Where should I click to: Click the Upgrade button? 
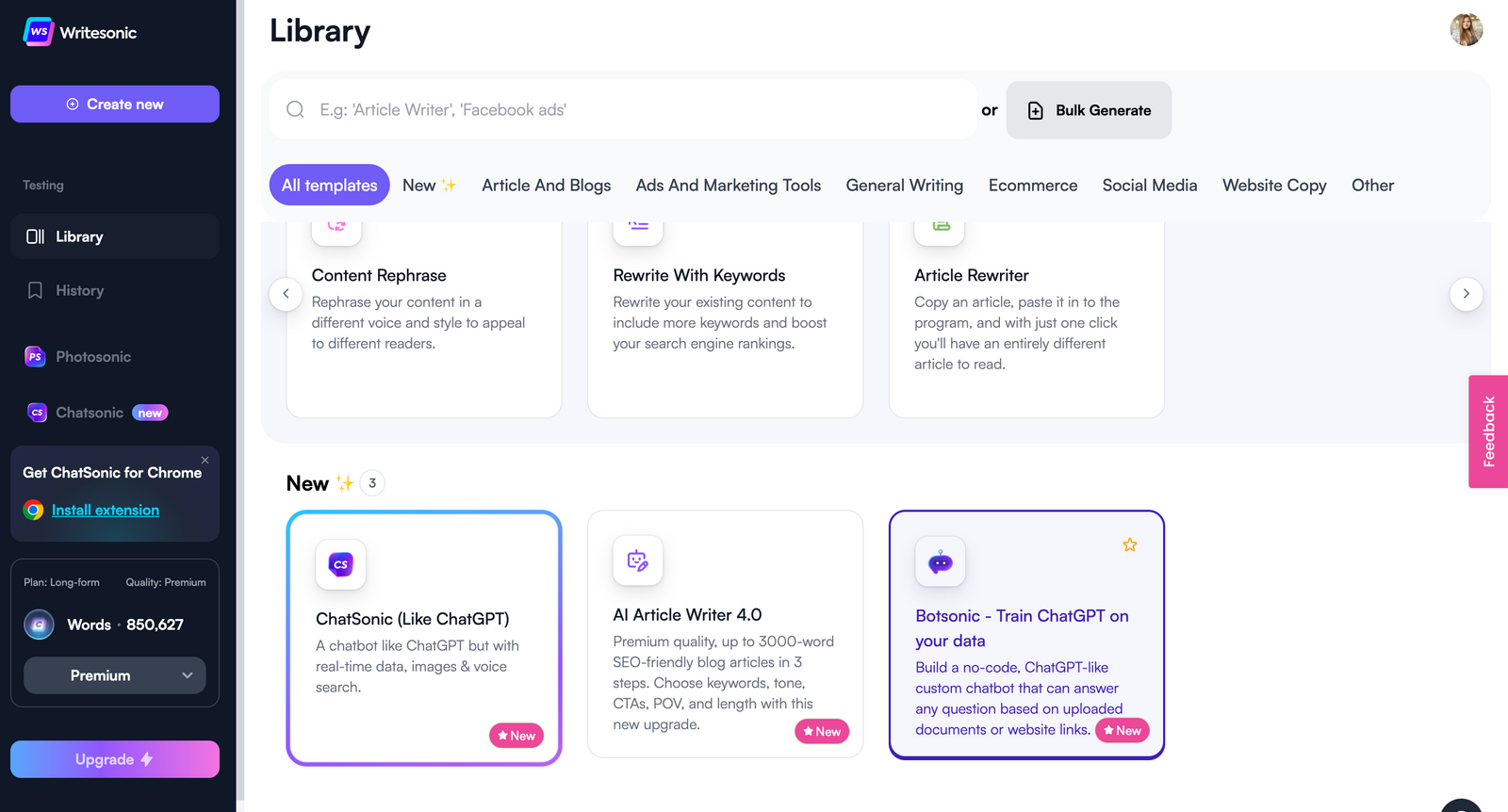coord(115,759)
